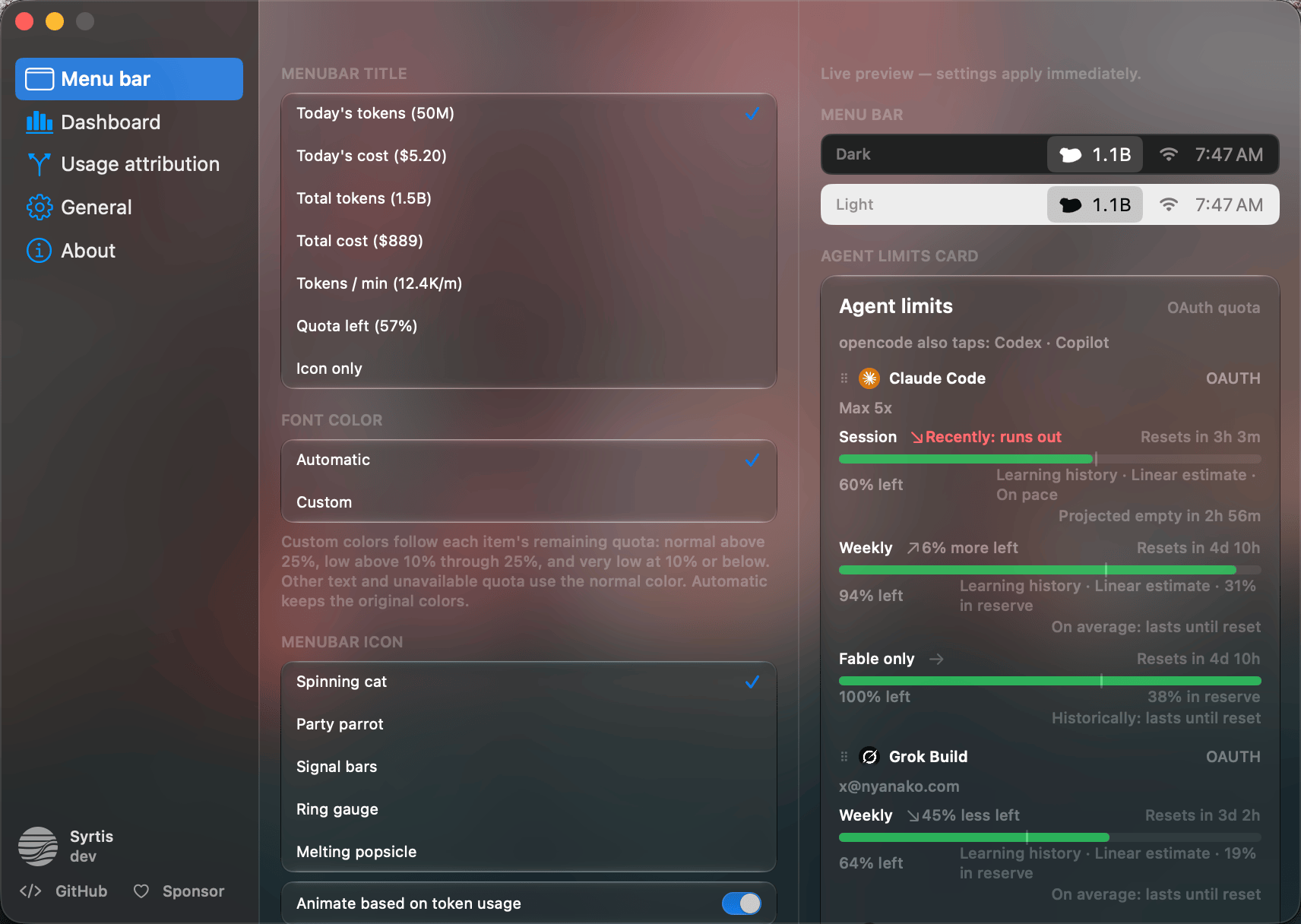Click the Wi-Fi icon in Light preview
Image resolution: width=1301 pixels, height=924 pixels.
click(1169, 205)
